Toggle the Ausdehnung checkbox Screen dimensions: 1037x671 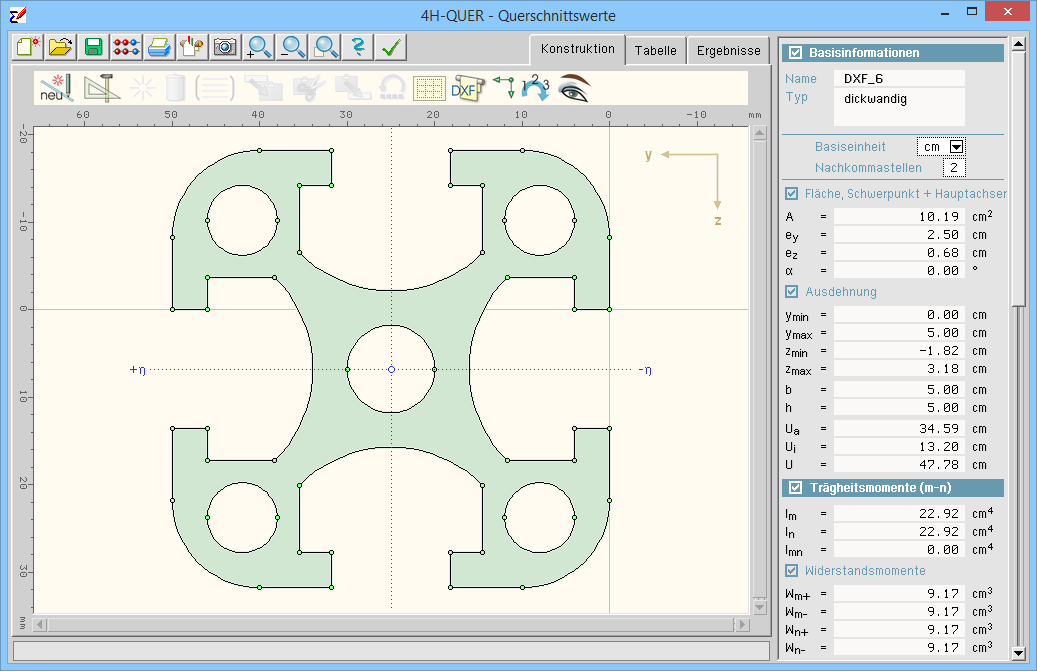click(x=792, y=292)
